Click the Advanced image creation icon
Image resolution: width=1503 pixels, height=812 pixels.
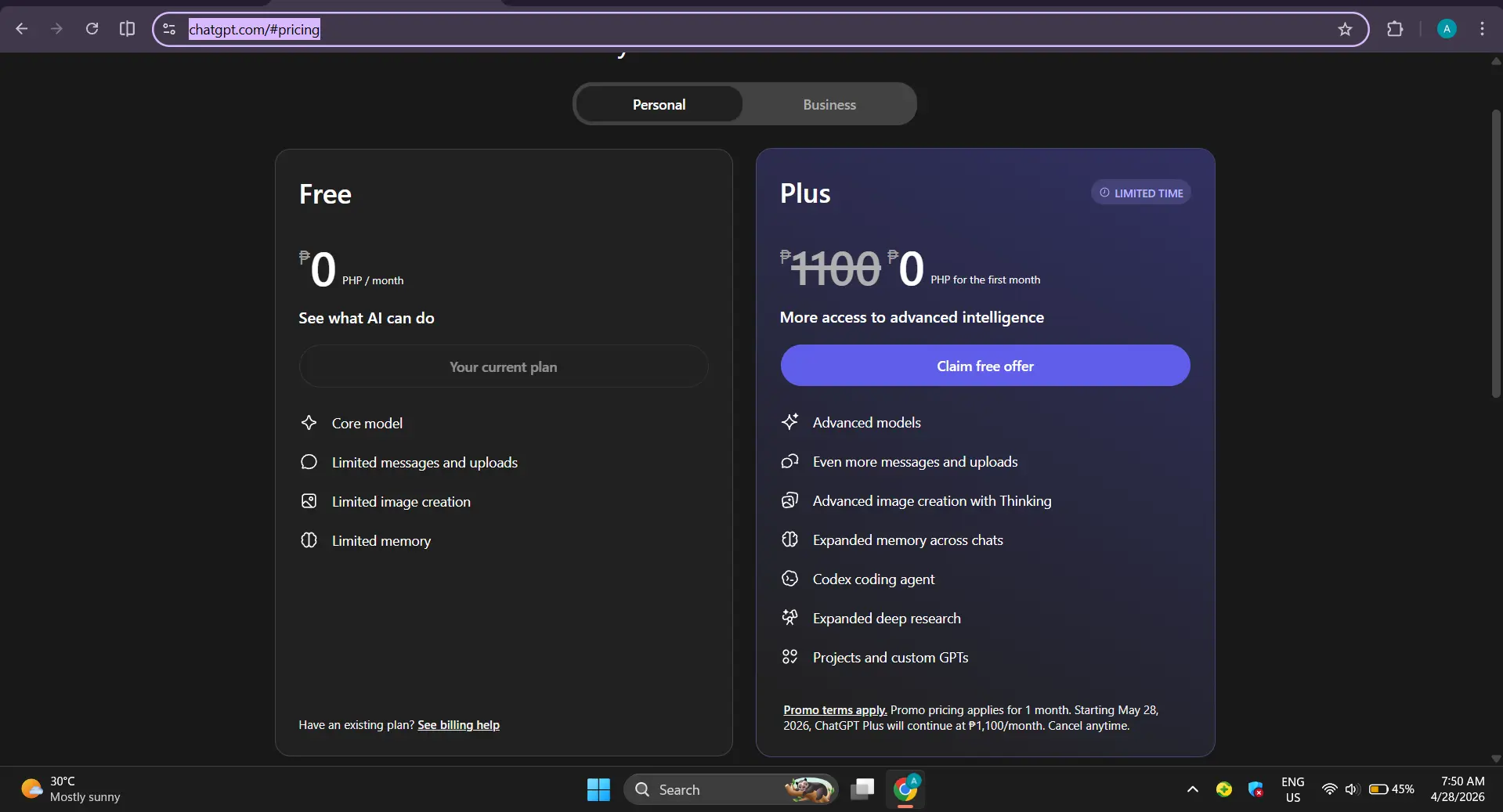click(789, 500)
